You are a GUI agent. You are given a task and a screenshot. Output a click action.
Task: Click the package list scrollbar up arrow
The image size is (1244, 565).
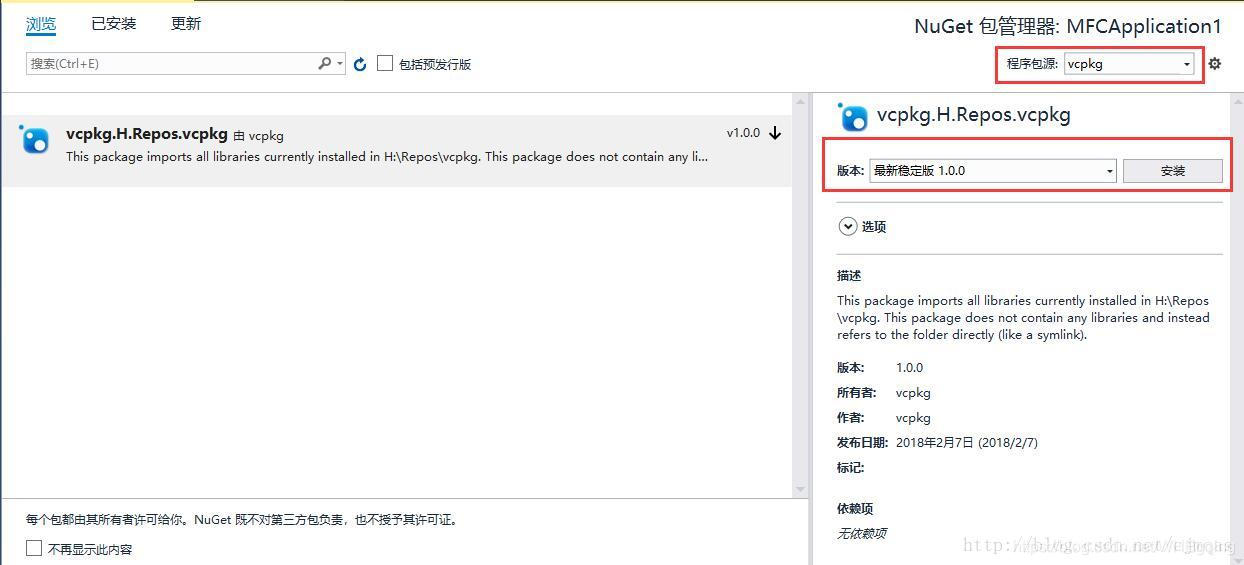click(800, 101)
